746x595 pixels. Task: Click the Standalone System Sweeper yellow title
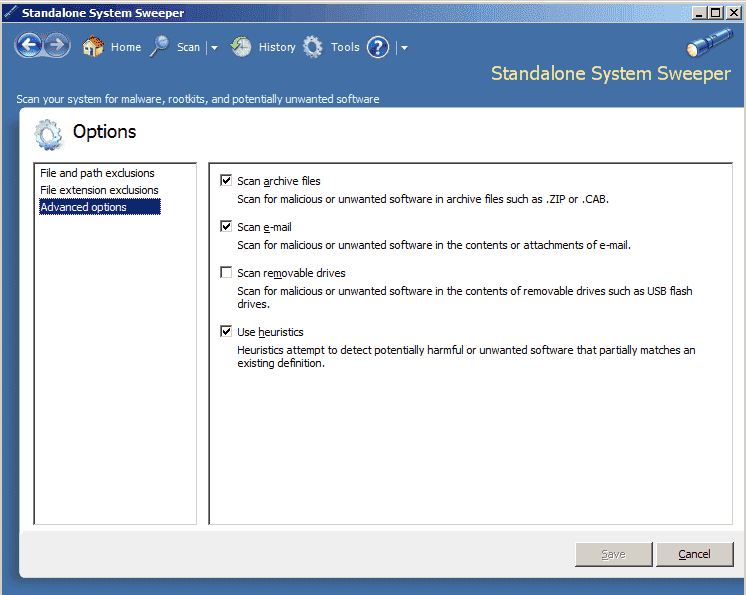pyautogui.click(x=610, y=74)
